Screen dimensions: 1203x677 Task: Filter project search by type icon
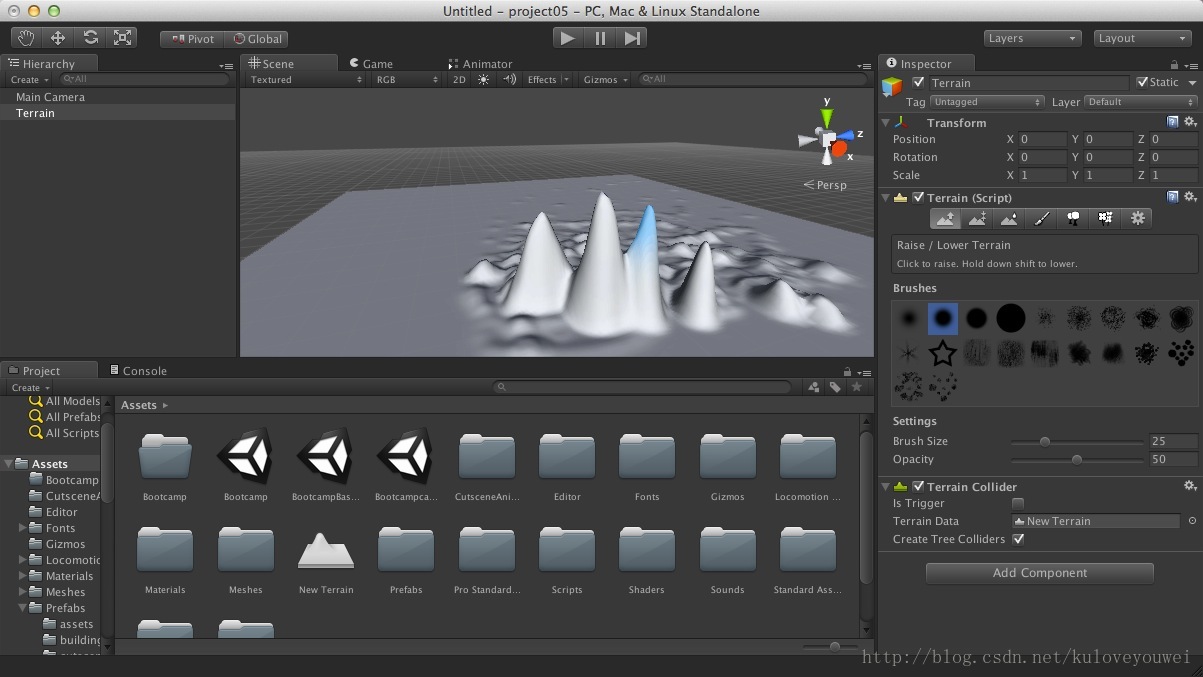pyautogui.click(x=814, y=387)
